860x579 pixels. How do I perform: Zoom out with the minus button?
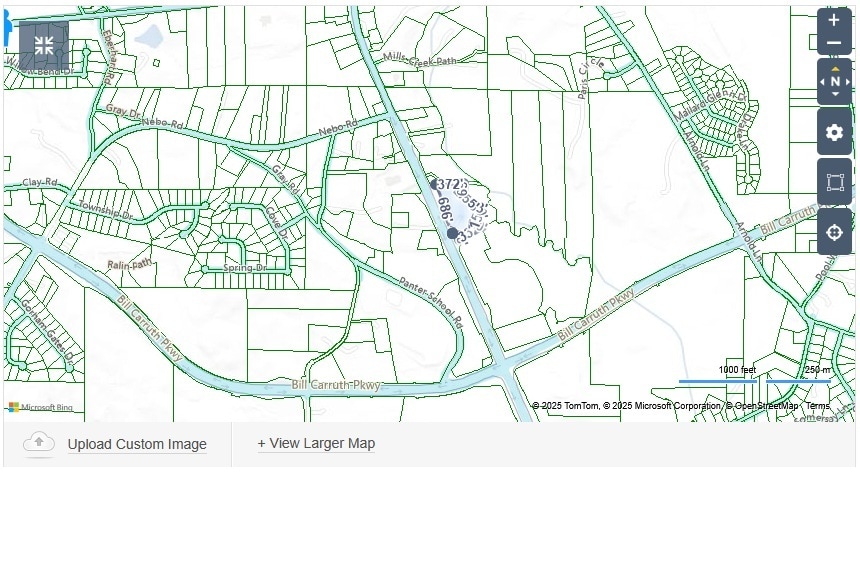pos(834,44)
